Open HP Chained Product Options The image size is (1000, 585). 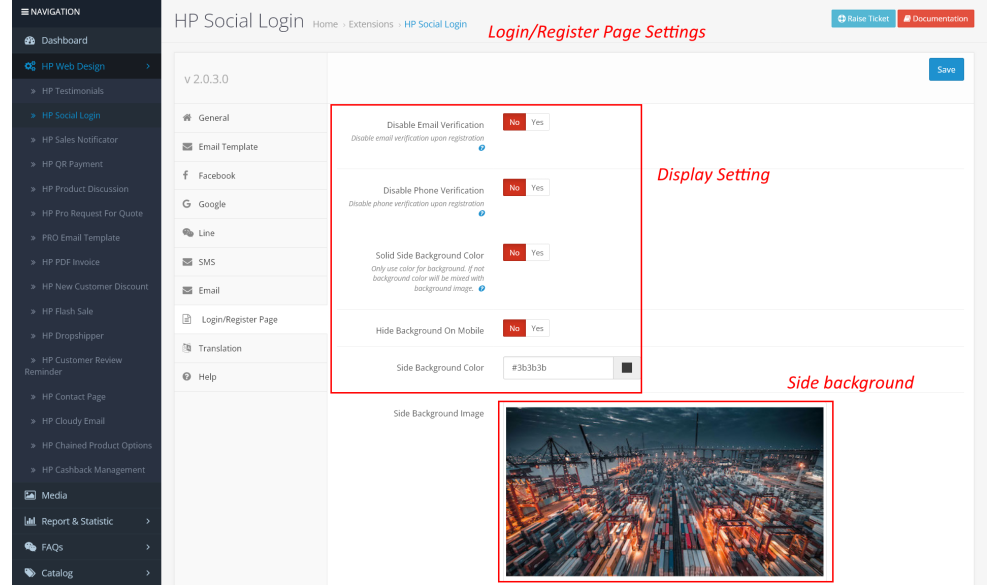point(97,445)
